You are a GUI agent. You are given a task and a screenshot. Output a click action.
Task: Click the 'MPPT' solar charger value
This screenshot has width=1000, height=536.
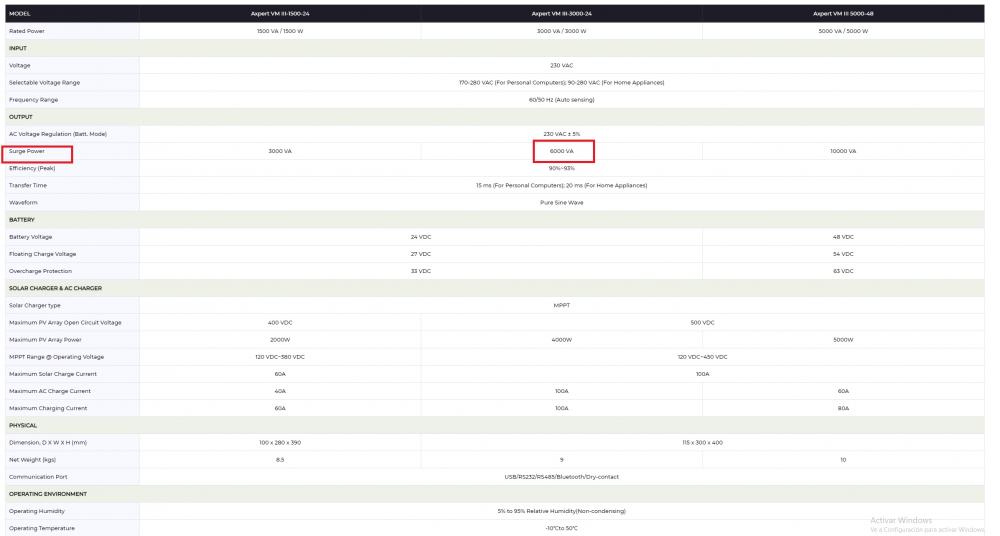click(x=562, y=305)
